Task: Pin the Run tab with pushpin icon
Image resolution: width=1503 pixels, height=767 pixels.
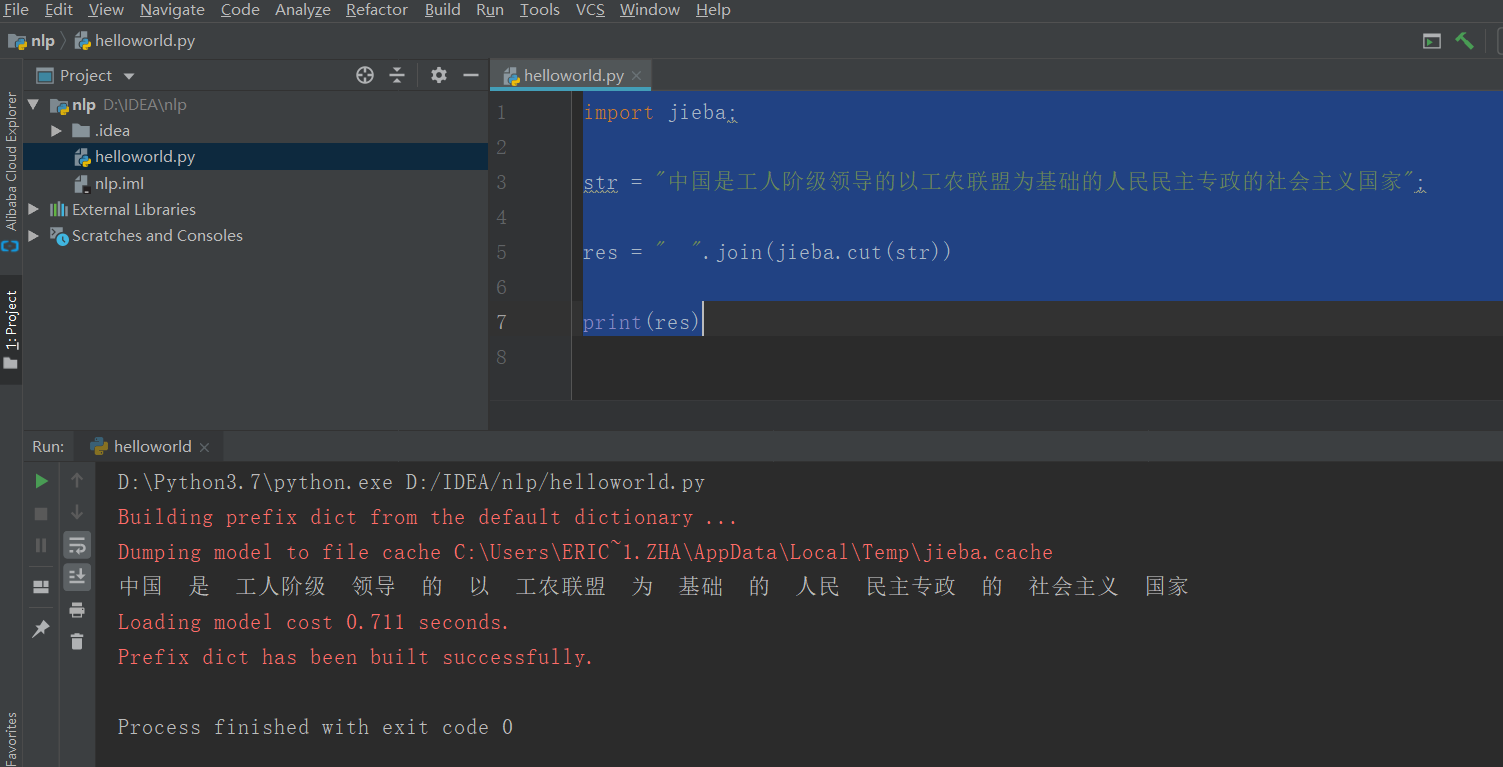Action: (x=41, y=629)
